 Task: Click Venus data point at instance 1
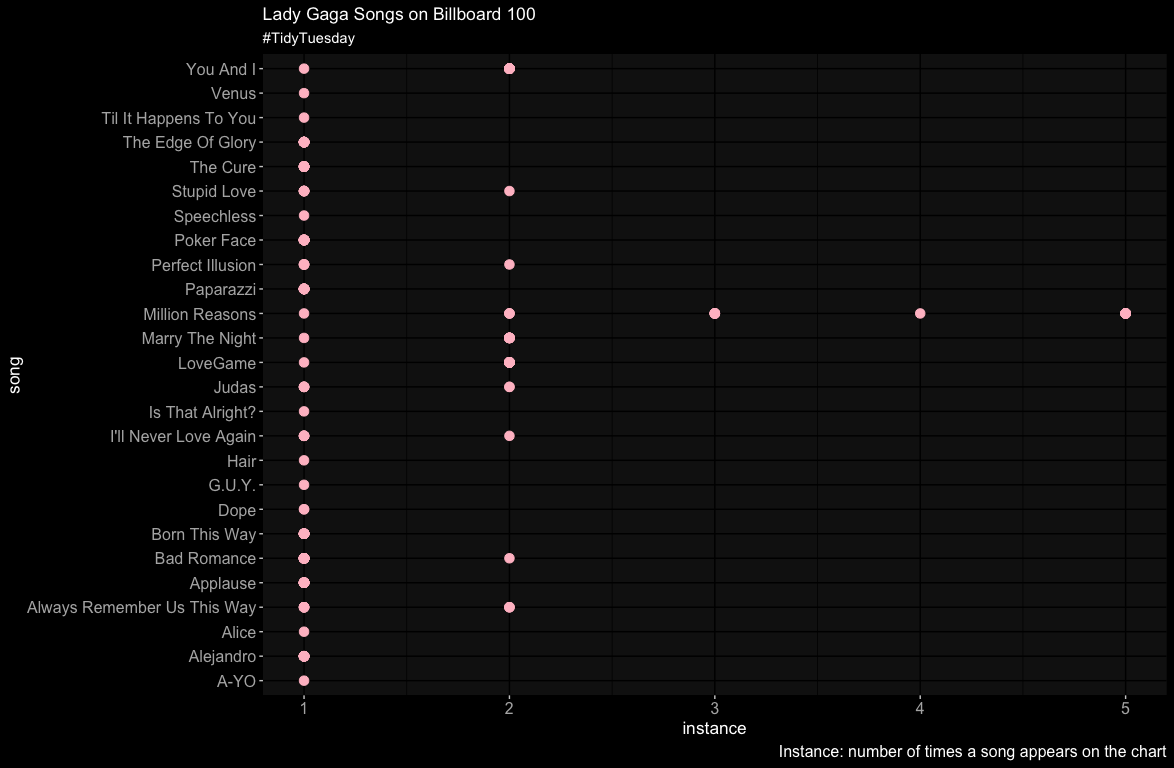pyautogui.click(x=304, y=94)
